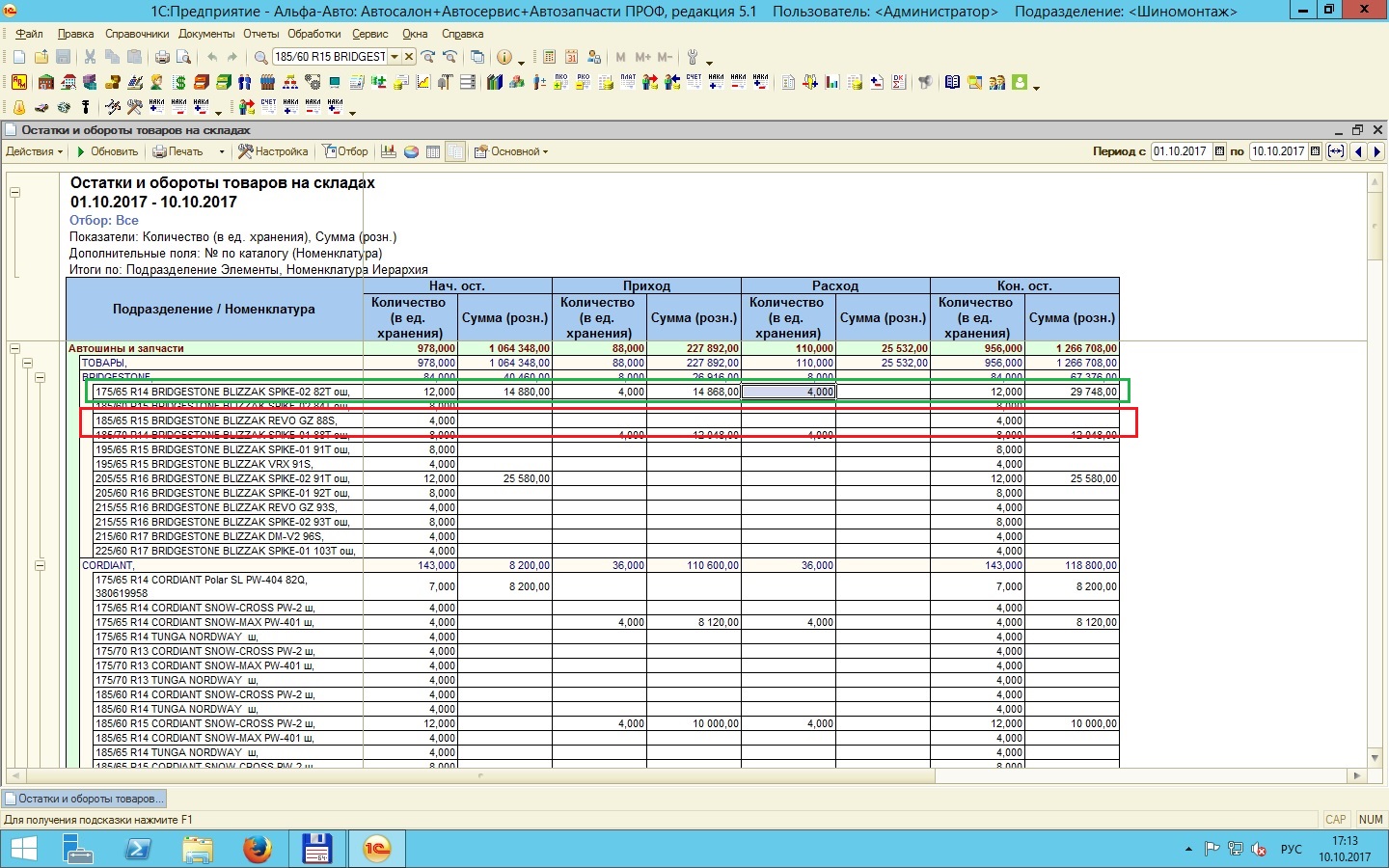Toggle the pivot grouping display icon
Screen dimensions: 1389x868
tap(455, 151)
